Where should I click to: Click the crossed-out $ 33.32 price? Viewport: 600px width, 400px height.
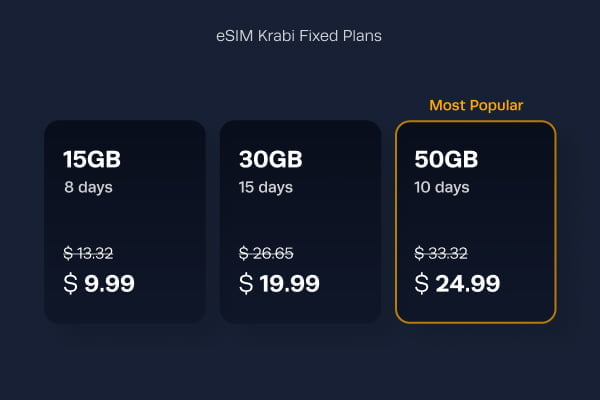coord(441,253)
